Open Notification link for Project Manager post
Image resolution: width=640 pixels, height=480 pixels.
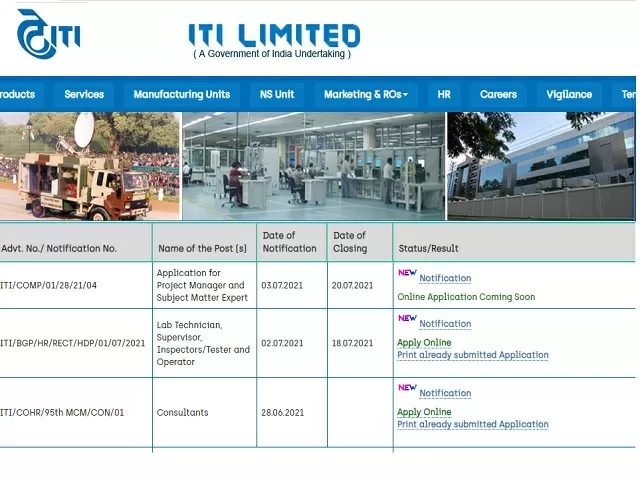(445, 279)
